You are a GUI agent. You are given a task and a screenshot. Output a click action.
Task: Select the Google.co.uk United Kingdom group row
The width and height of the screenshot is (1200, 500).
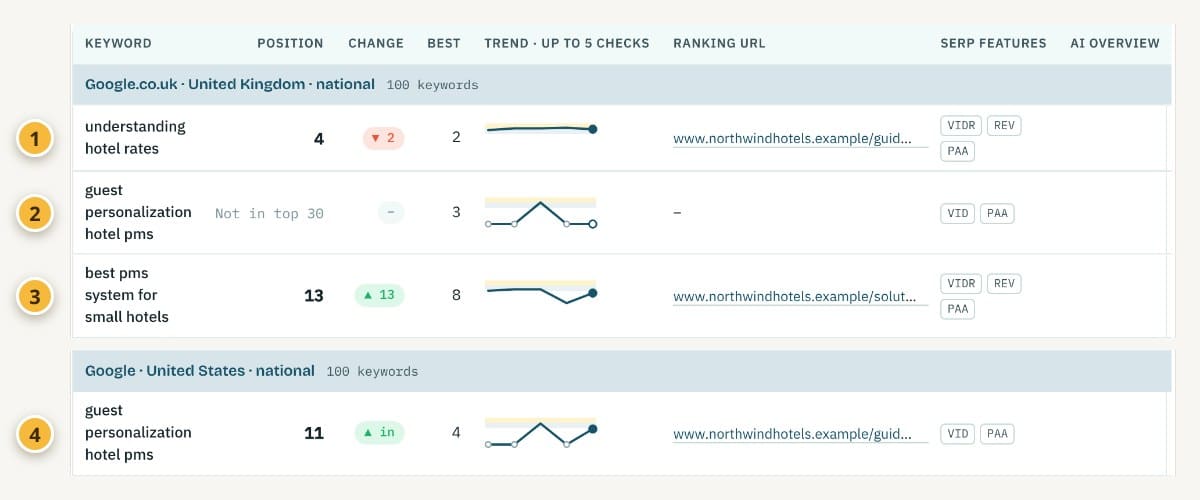(x=621, y=85)
